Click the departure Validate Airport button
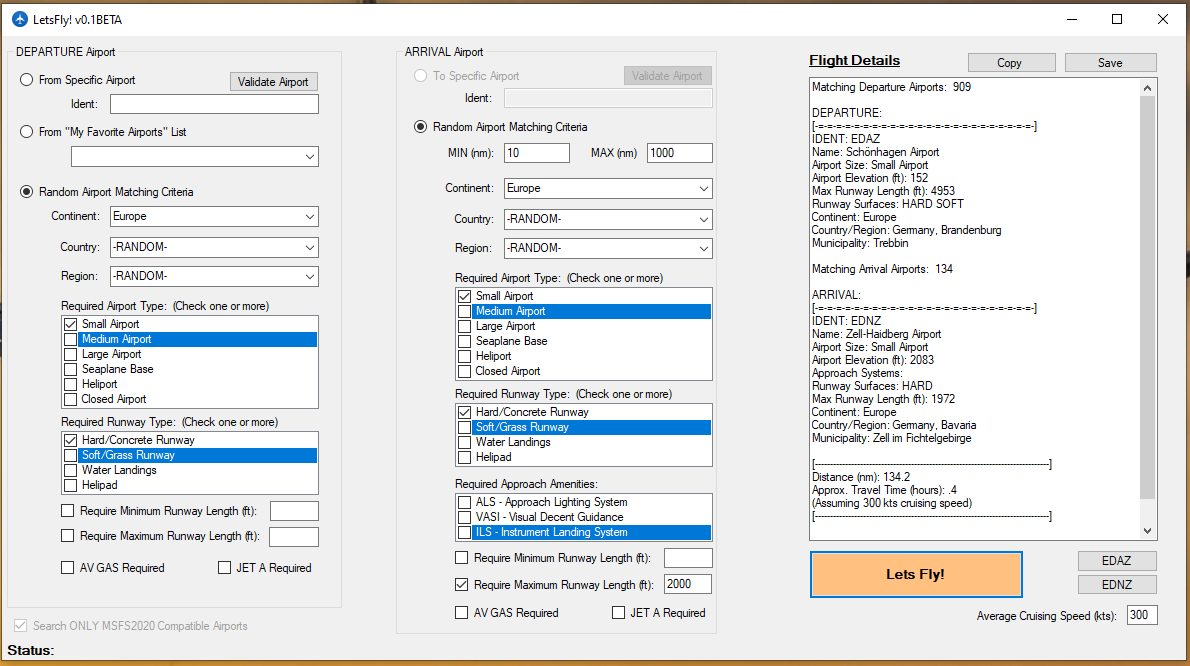Screen dimensions: 1190x666 pyautogui.click(x=273, y=82)
